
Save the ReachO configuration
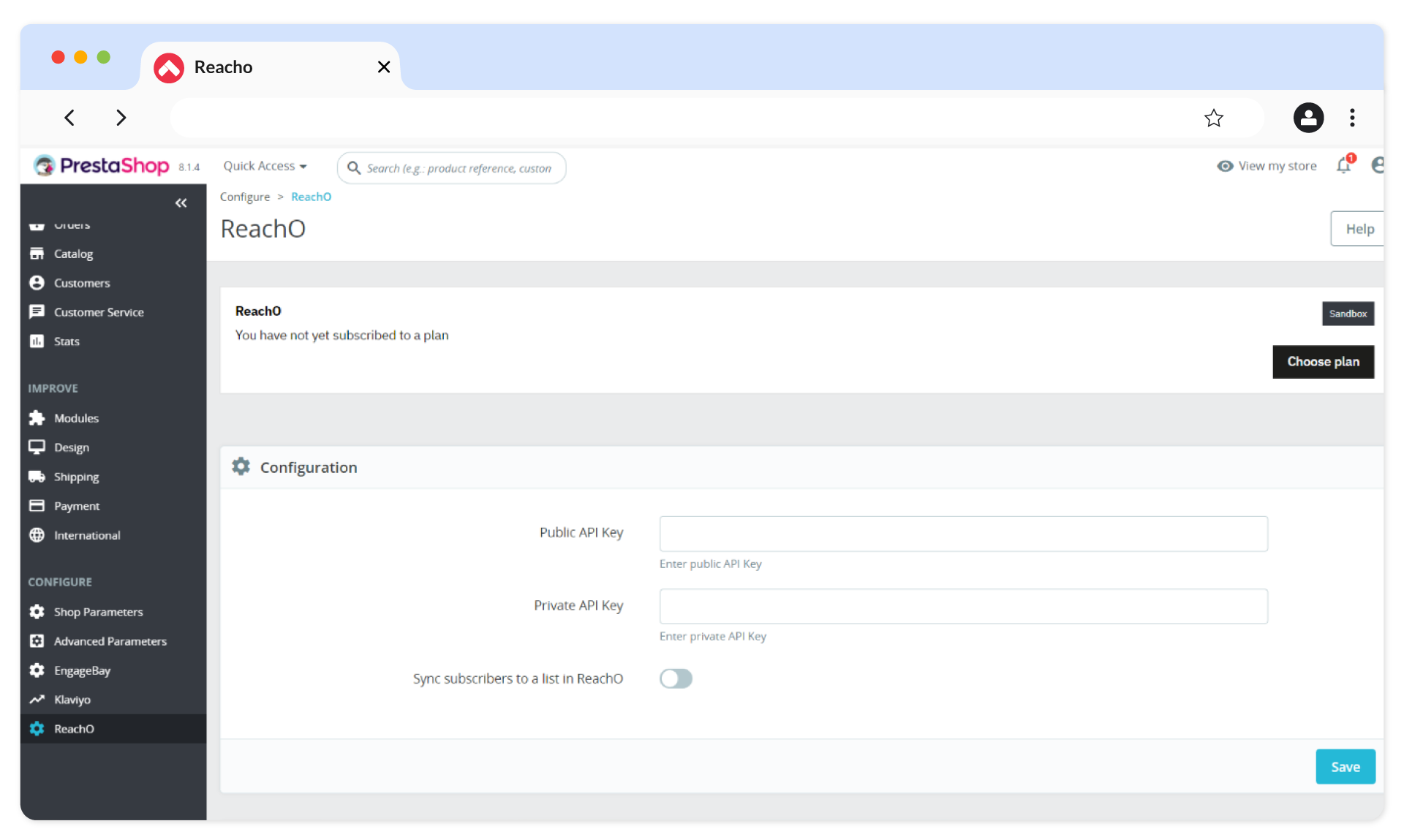[1345, 767]
